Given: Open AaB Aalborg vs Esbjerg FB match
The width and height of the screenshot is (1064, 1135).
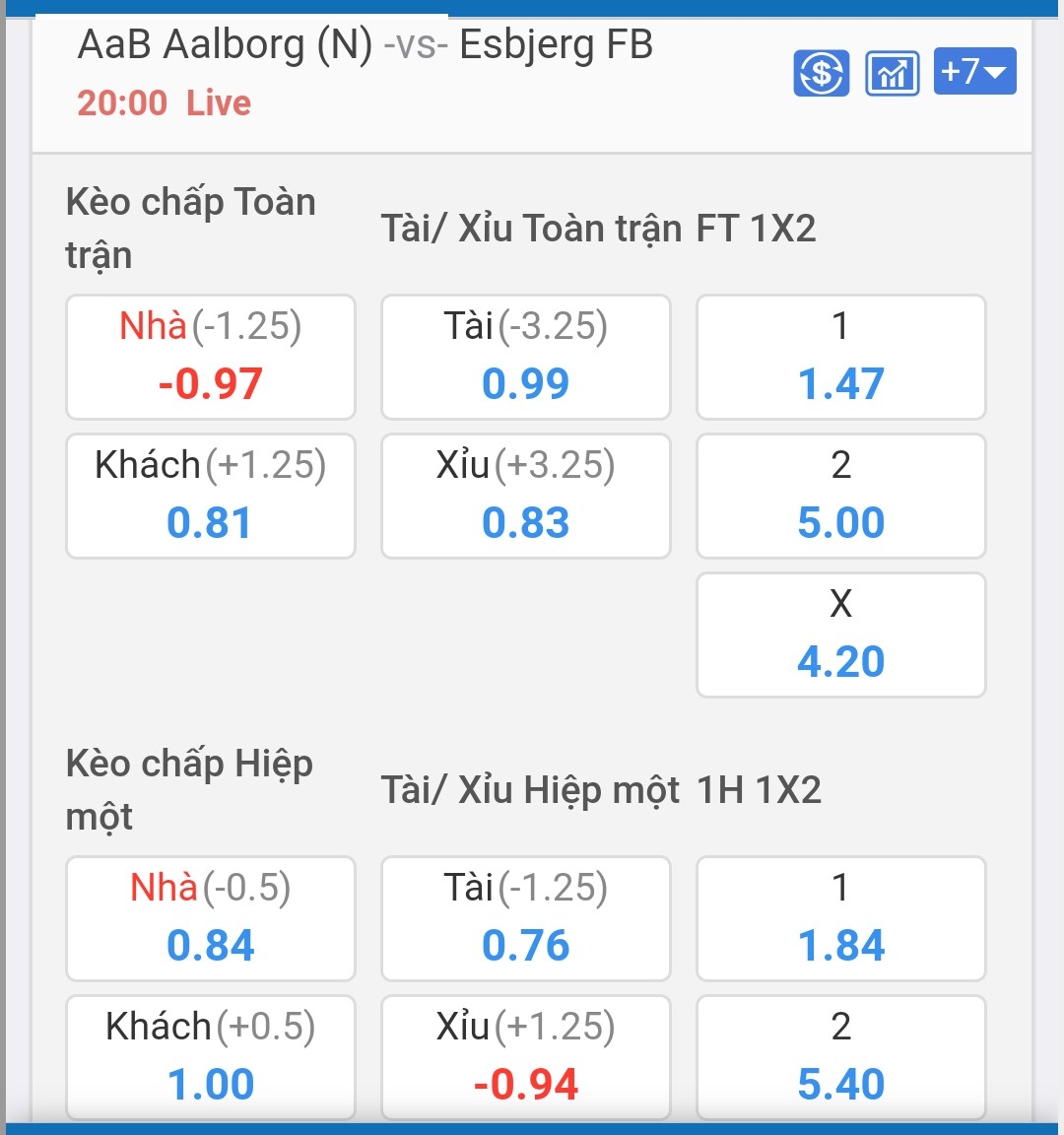Looking at the screenshot, I should click(366, 45).
